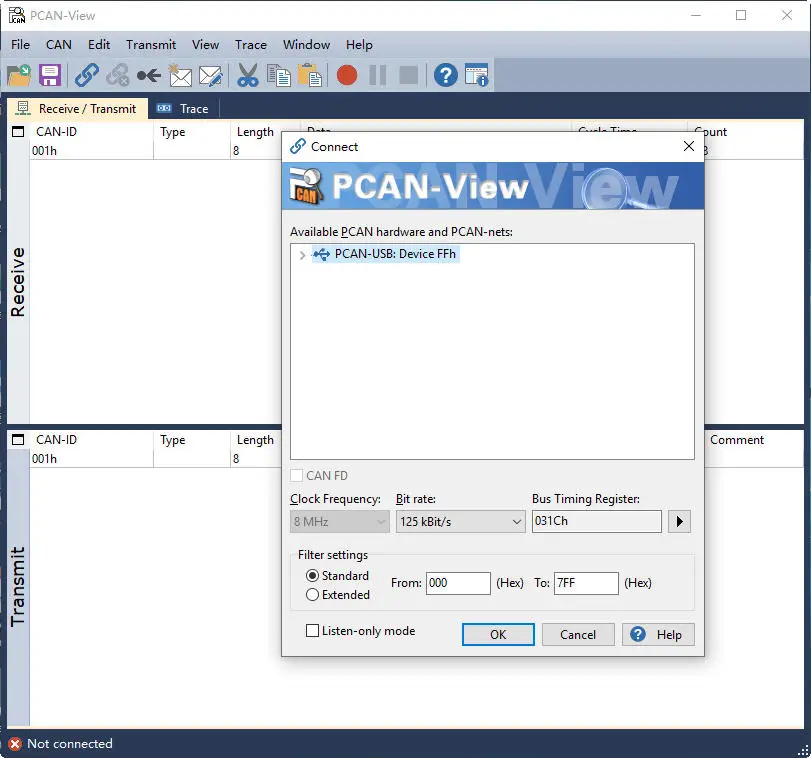Click the Edit Message envelope with pencil
The width and height of the screenshot is (811, 758).
click(x=211, y=75)
